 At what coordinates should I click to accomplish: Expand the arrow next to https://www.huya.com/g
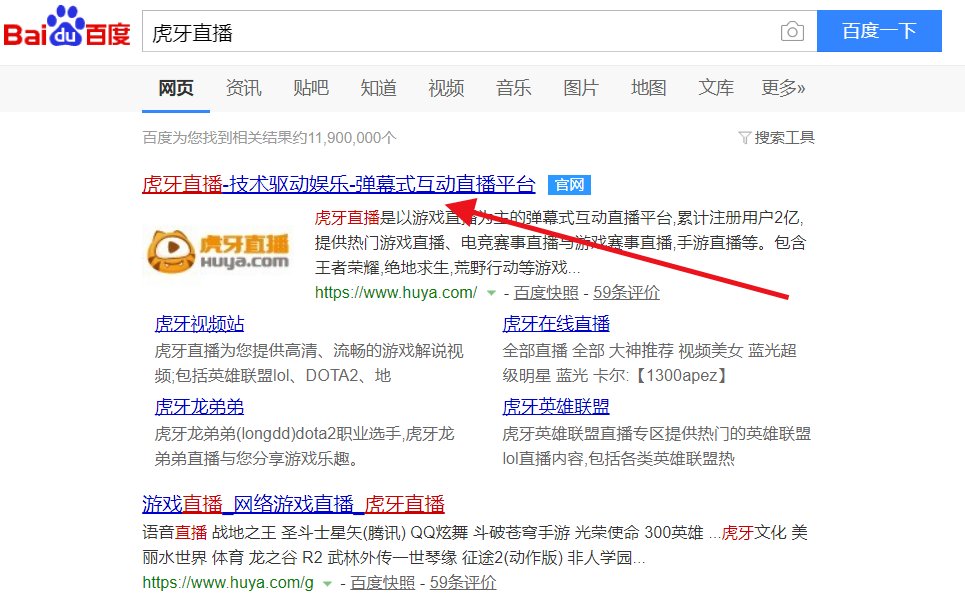point(328,583)
